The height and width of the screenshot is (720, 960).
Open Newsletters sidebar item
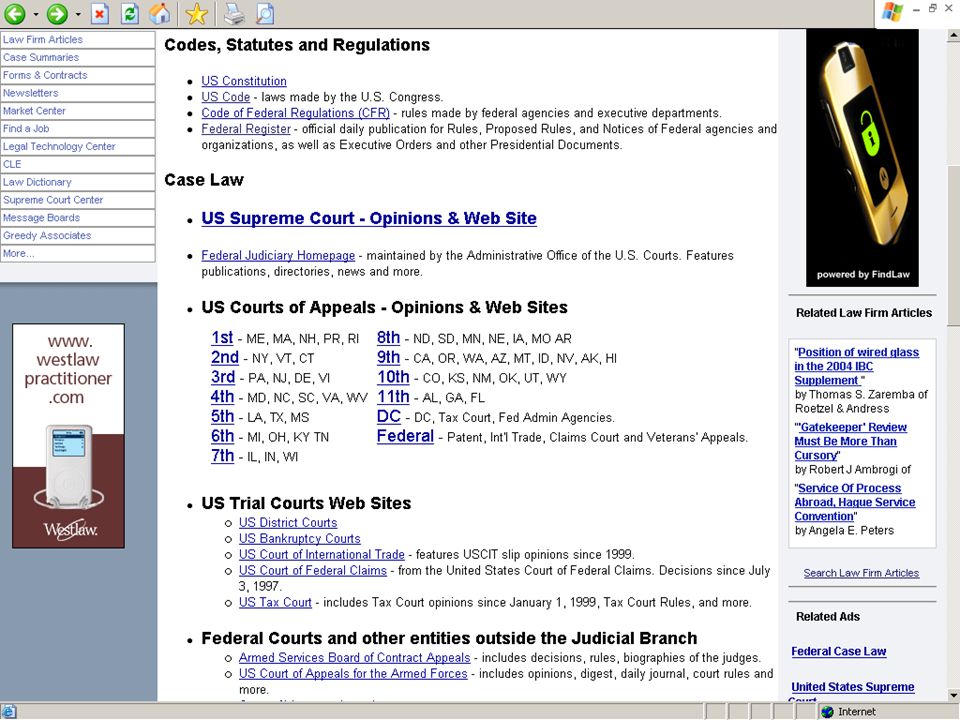pos(77,93)
